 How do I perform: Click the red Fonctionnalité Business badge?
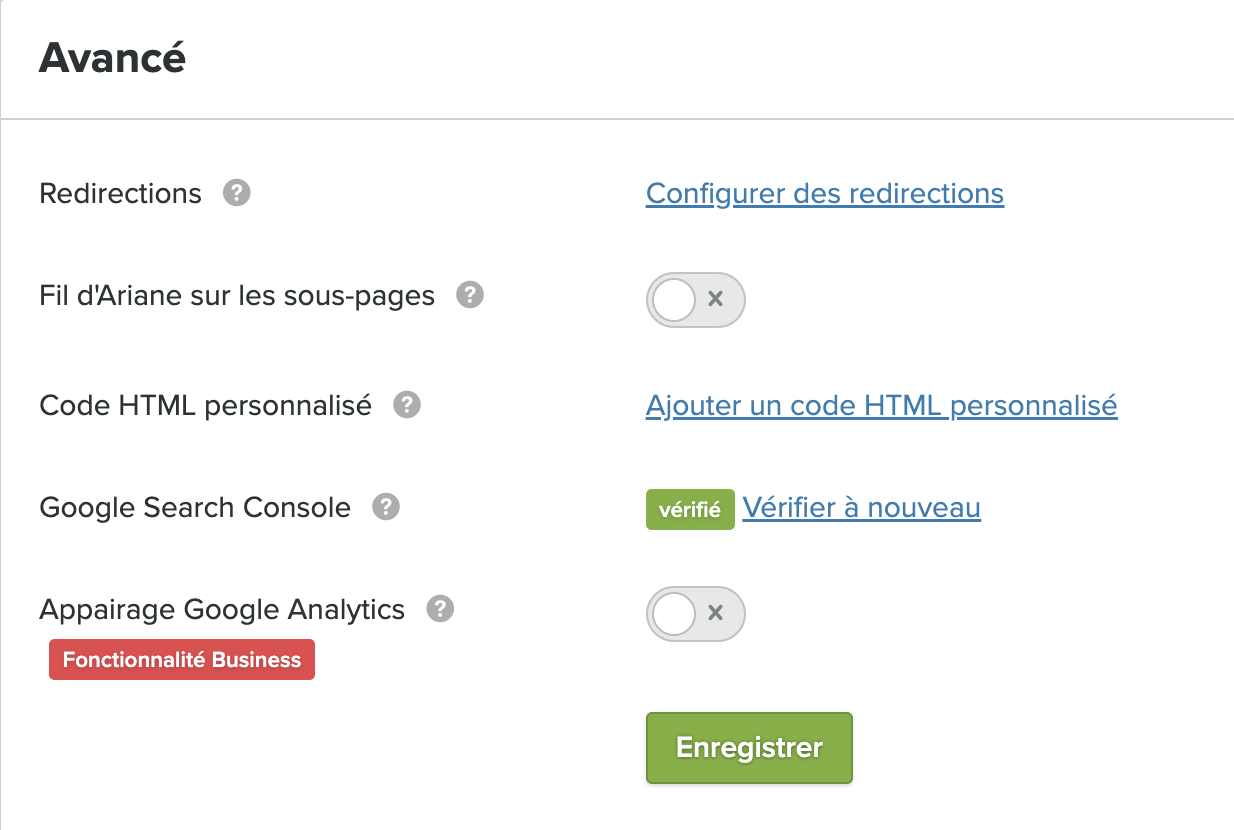(182, 660)
